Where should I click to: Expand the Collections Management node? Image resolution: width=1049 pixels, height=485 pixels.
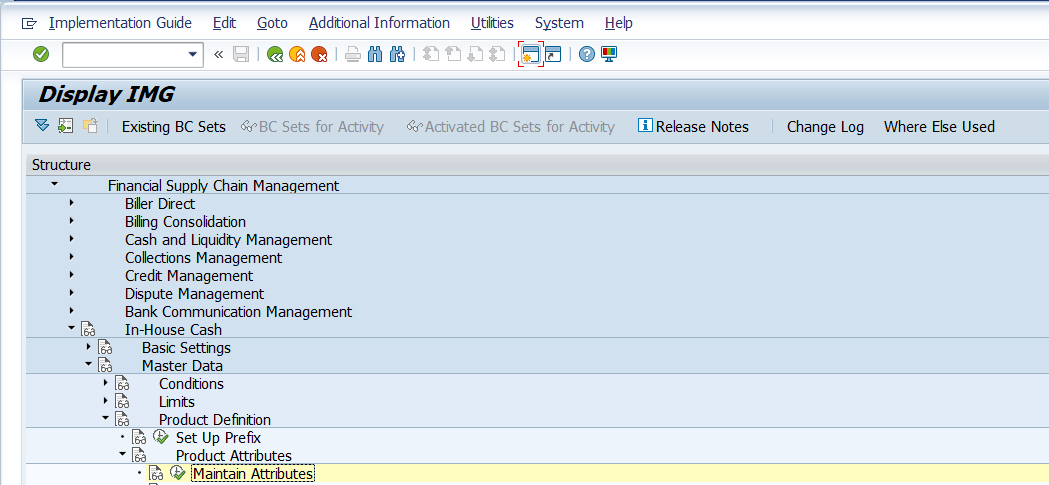[x=72, y=256]
